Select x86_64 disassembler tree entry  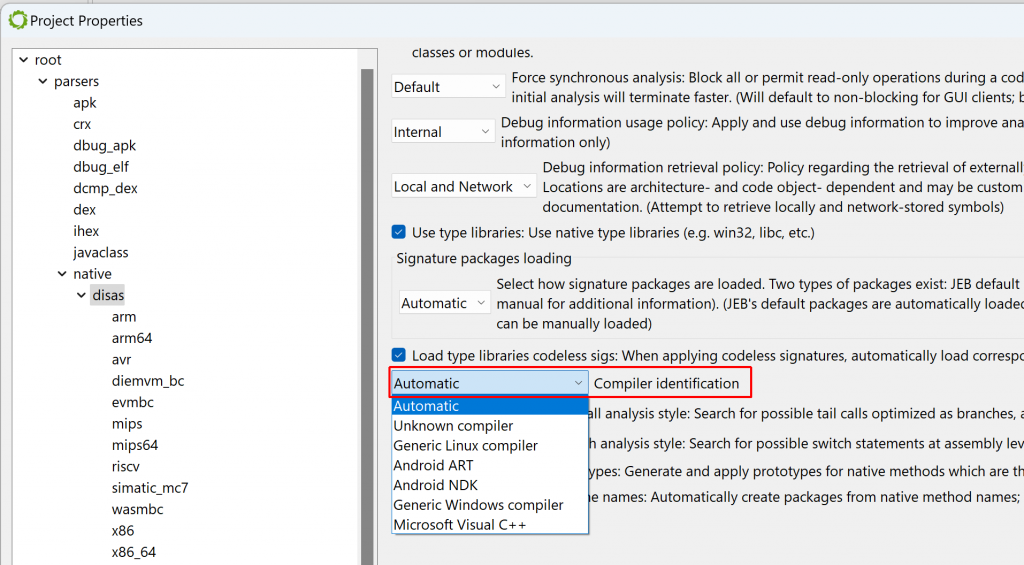pyautogui.click(x=133, y=552)
